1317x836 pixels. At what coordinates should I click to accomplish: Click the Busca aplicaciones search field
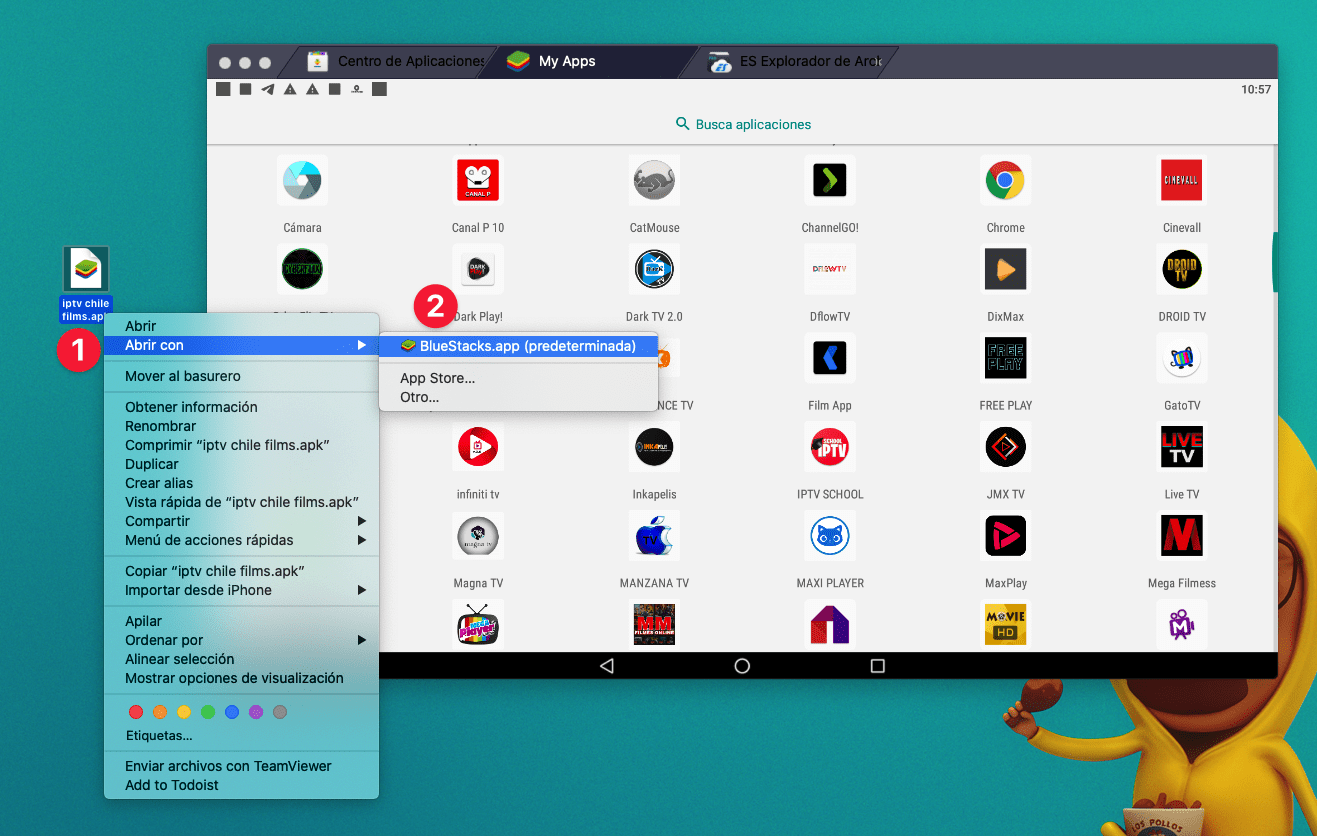coord(742,124)
